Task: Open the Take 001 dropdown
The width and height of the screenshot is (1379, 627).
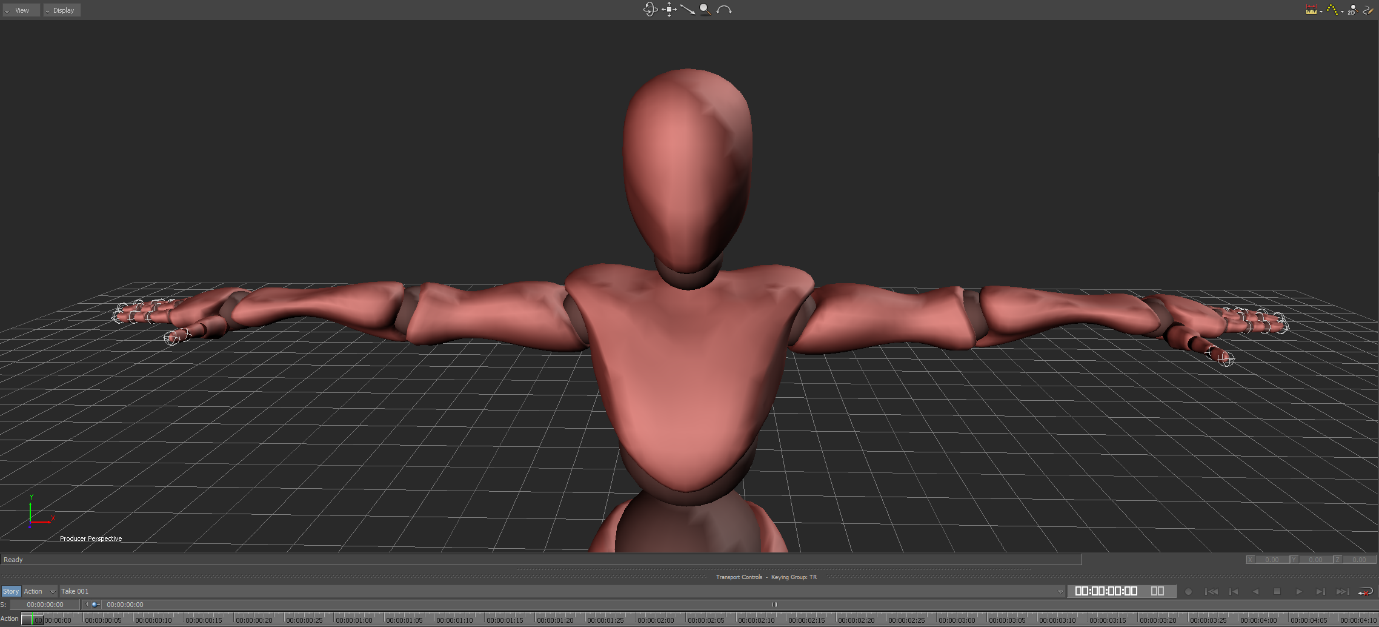Action: tap(74, 591)
